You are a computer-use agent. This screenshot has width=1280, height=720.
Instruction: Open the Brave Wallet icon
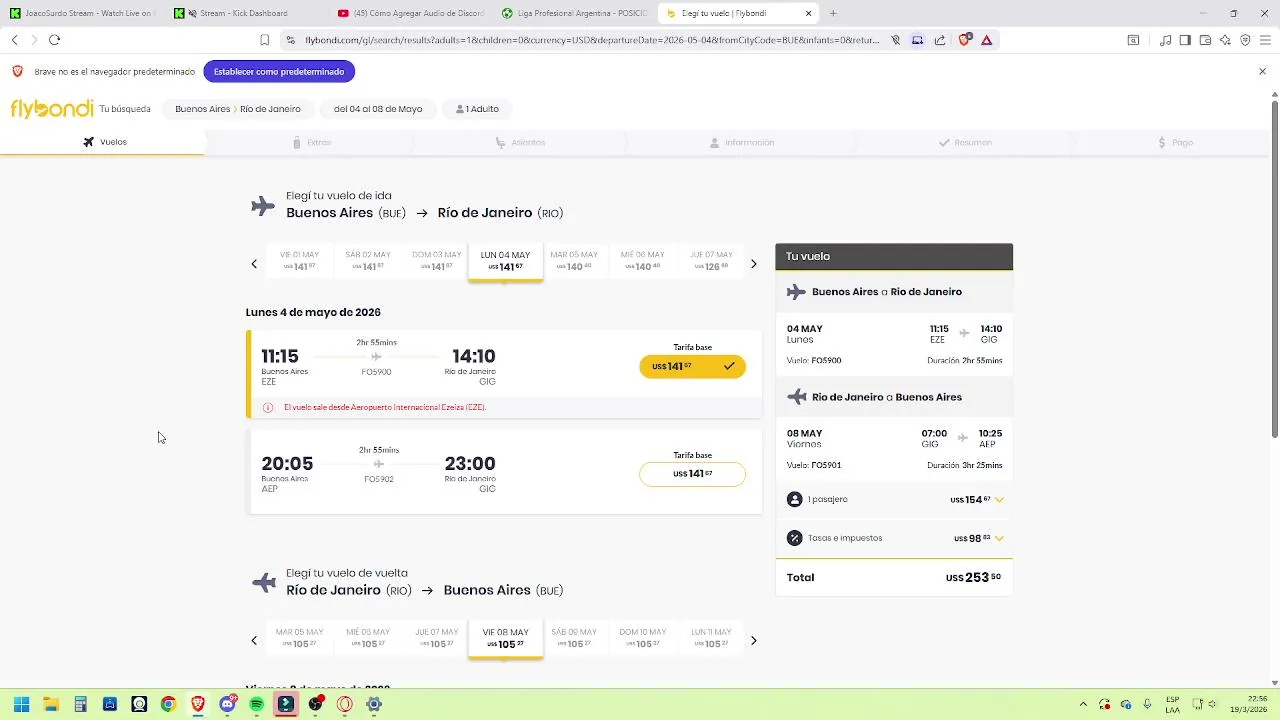[x=1205, y=40]
